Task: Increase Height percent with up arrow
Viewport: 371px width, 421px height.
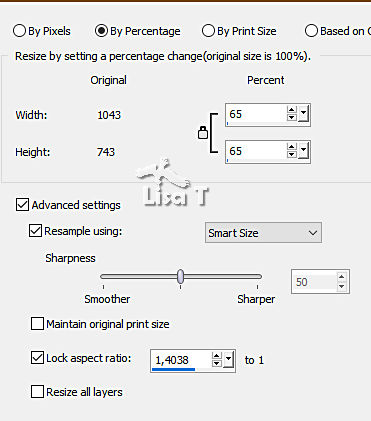Action: [291, 147]
